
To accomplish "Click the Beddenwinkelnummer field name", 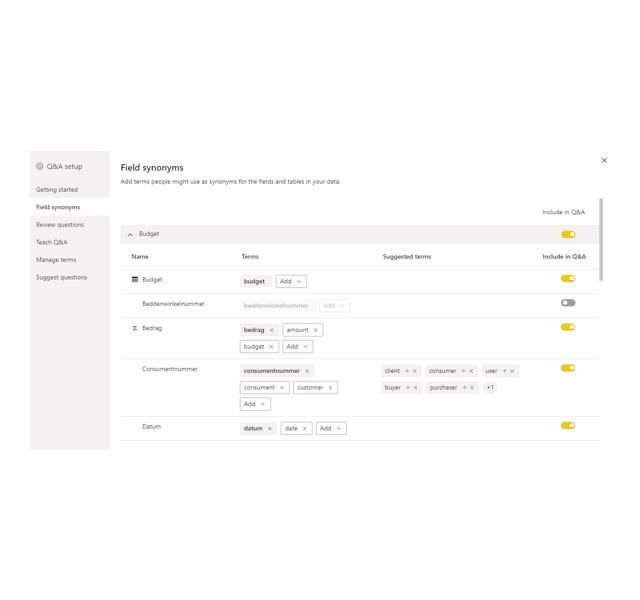I will 173,304.
